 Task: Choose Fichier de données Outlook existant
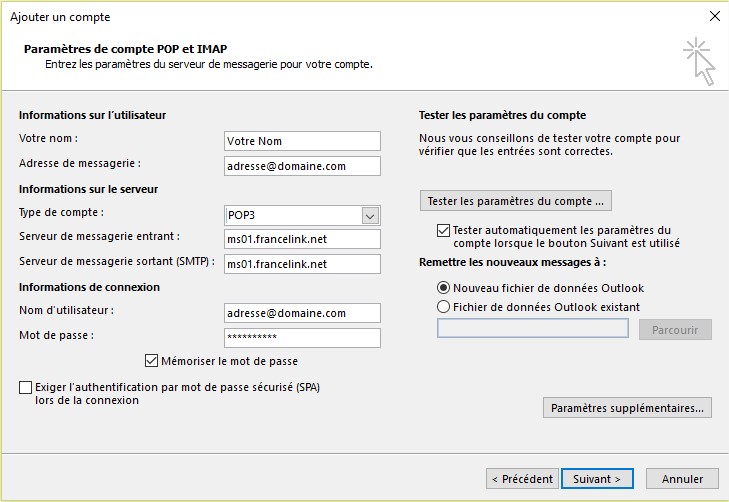point(444,307)
